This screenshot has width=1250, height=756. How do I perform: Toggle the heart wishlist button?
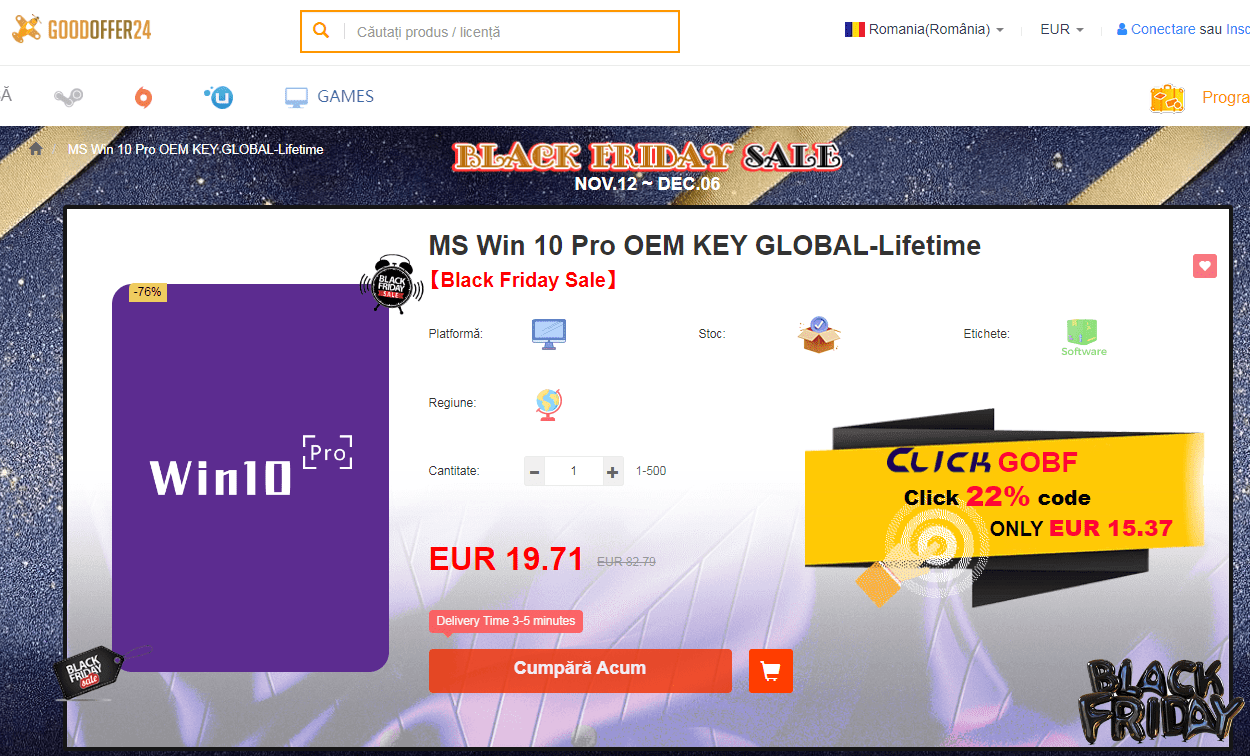[x=1205, y=266]
